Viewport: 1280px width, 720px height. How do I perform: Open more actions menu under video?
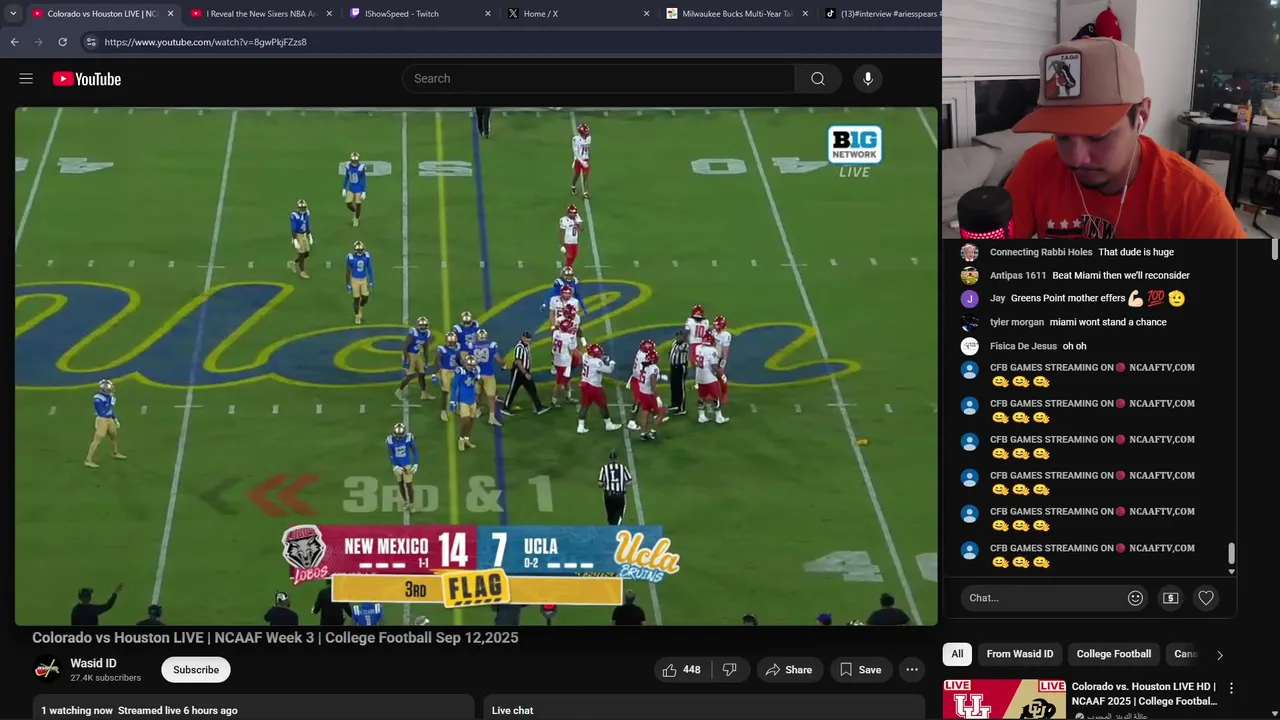click(912, 670)
